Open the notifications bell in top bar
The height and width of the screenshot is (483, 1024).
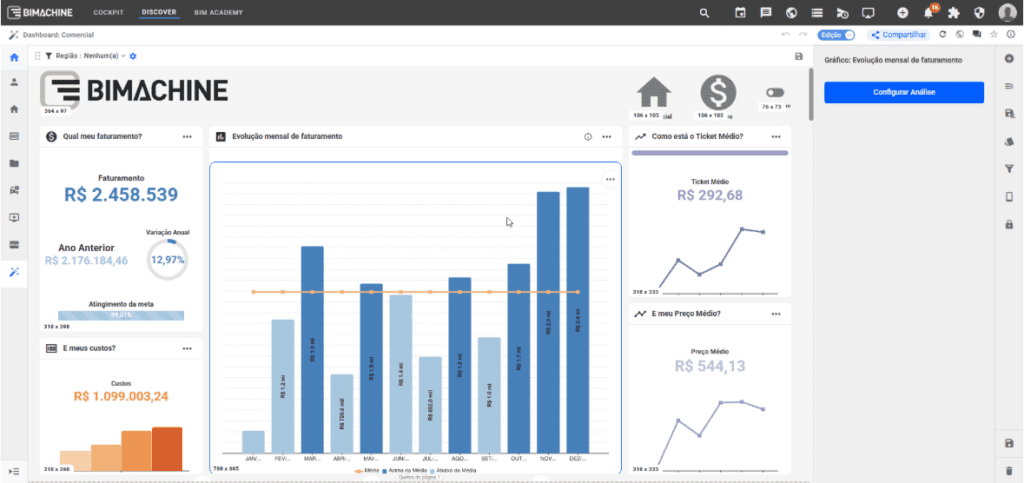pyautogui.click(x=929, y=13)
